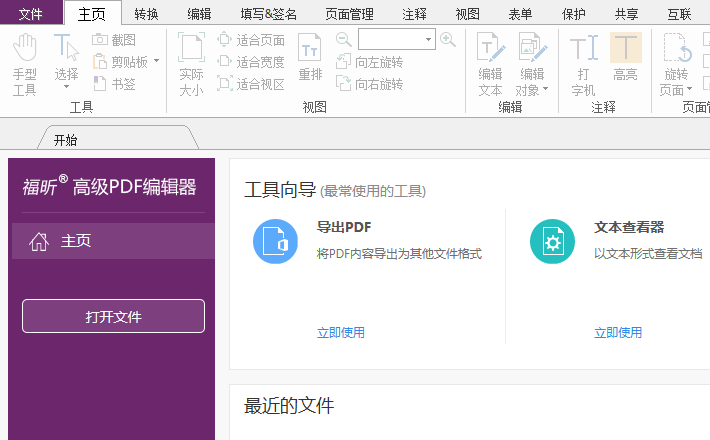Viewport: 710px width, 440px height.
Task: Click the Text Viewer (文本查看器) title
Action: coord(629,227)
